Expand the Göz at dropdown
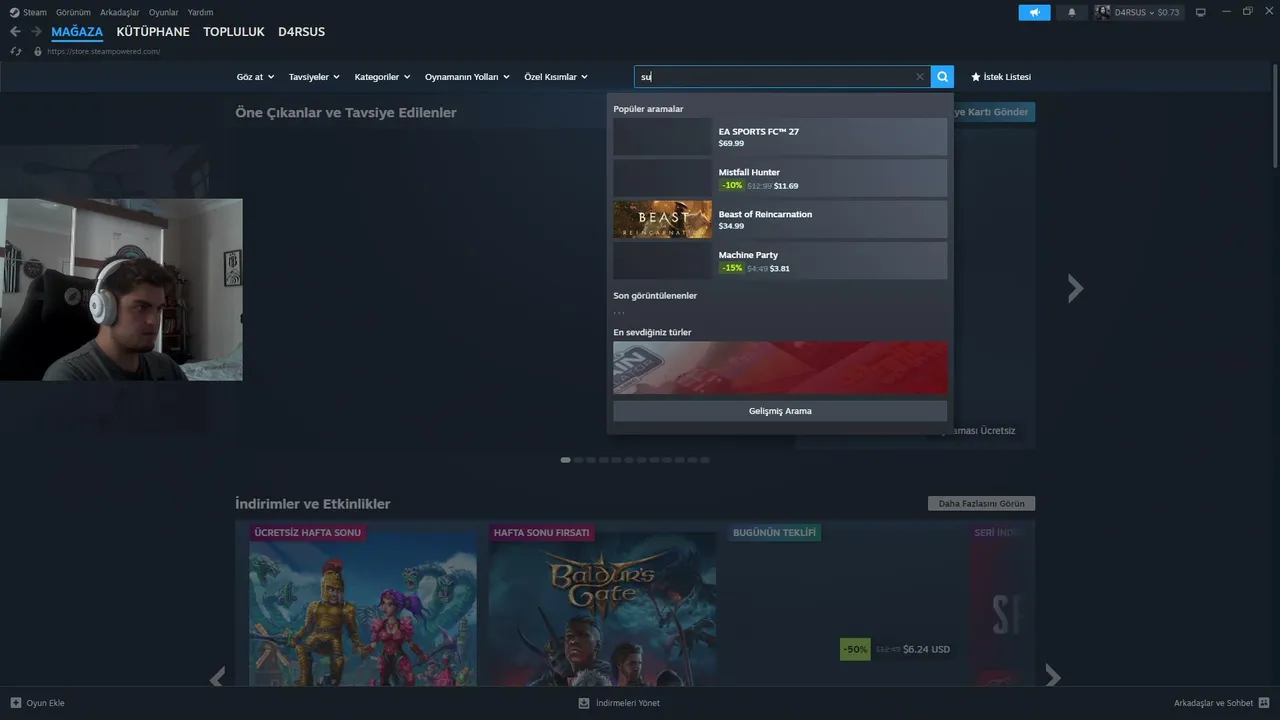 (255, 77)
